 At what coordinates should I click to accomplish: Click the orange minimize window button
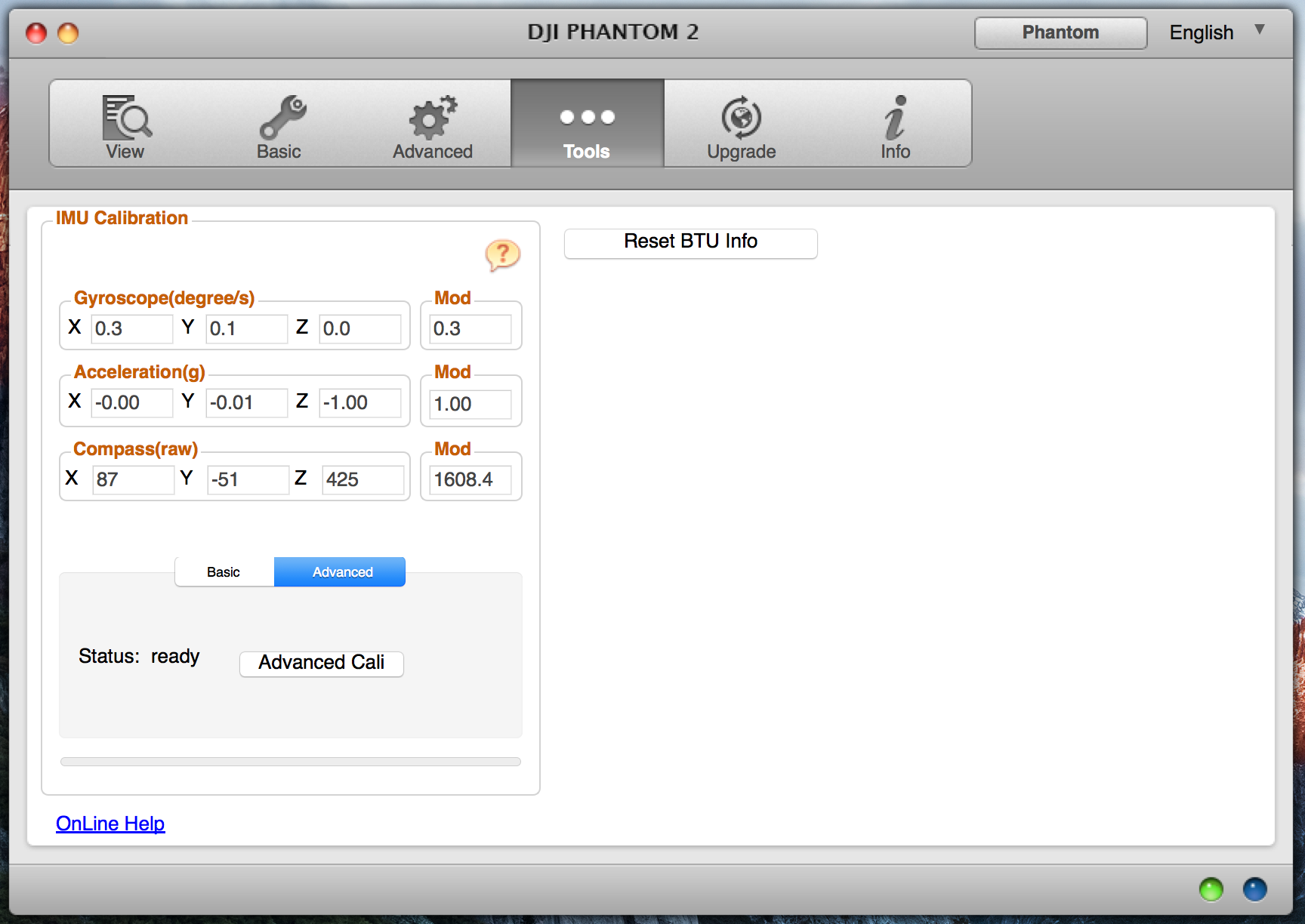click(68, 33)
